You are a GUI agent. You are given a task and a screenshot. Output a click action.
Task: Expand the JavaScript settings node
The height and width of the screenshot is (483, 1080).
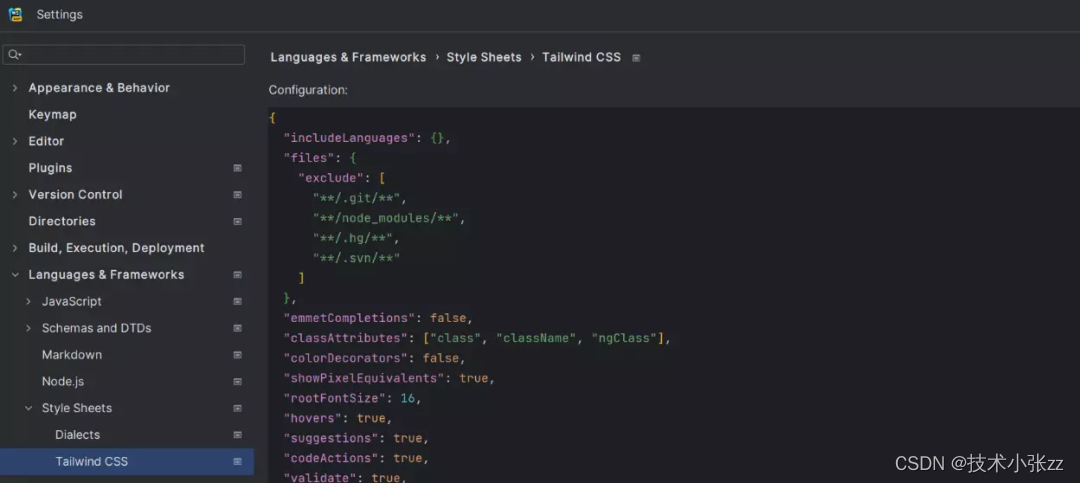[28, 302]
